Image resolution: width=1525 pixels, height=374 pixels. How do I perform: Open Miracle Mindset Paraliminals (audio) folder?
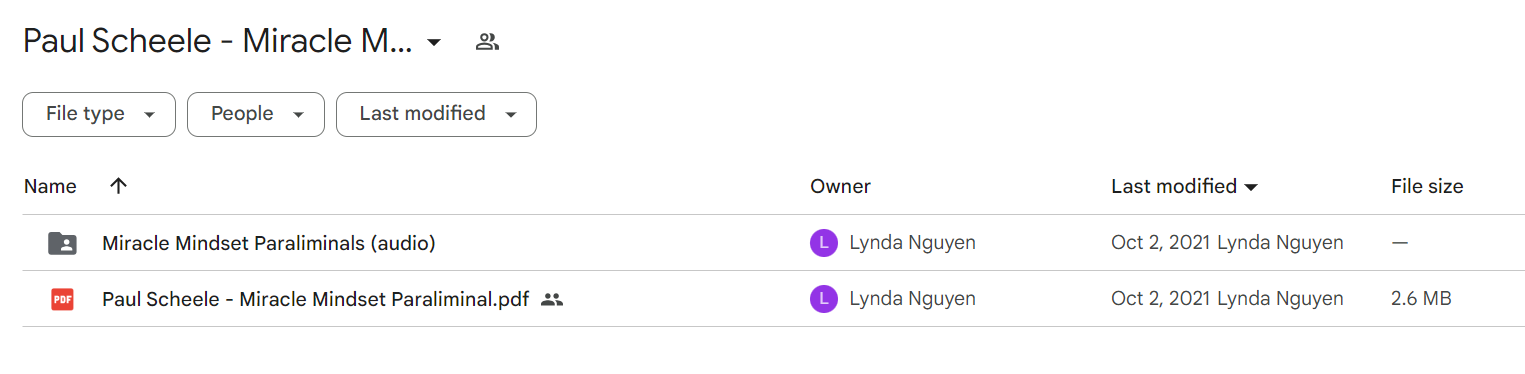click(x=269, y=243)
